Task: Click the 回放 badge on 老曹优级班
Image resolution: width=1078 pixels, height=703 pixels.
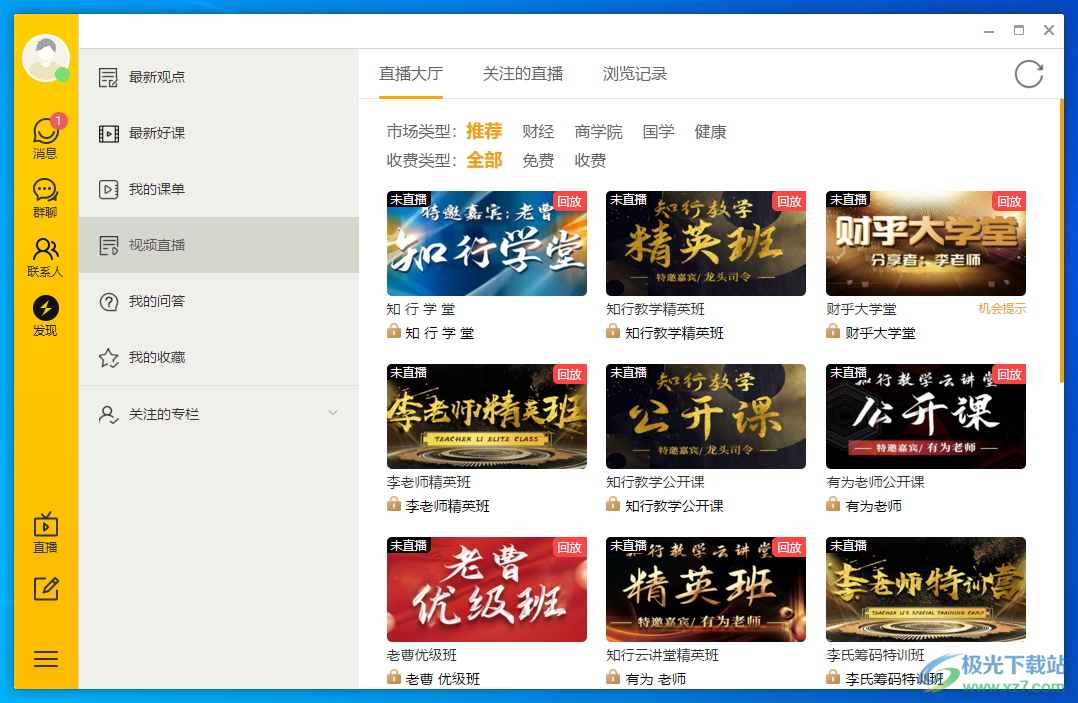Action: tap(570, 548)
